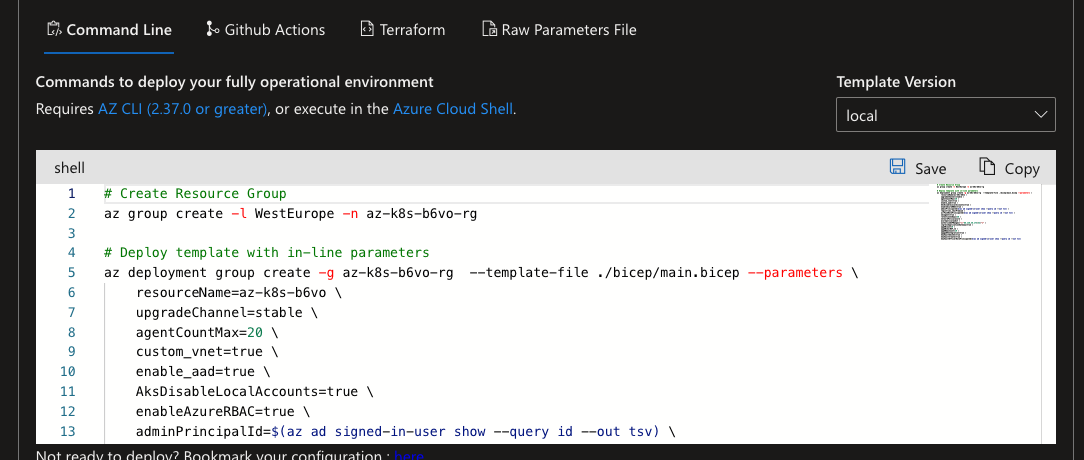Click 'Commands to deploy your fully operational environment' heading
Image resolution: width=1084 pixels, height=460 pixels.
[x=234, y=82]
